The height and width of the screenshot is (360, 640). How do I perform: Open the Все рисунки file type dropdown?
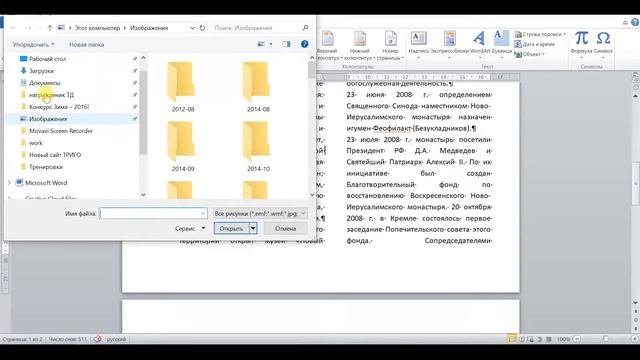pyautogui.click(x=260, y=213)
